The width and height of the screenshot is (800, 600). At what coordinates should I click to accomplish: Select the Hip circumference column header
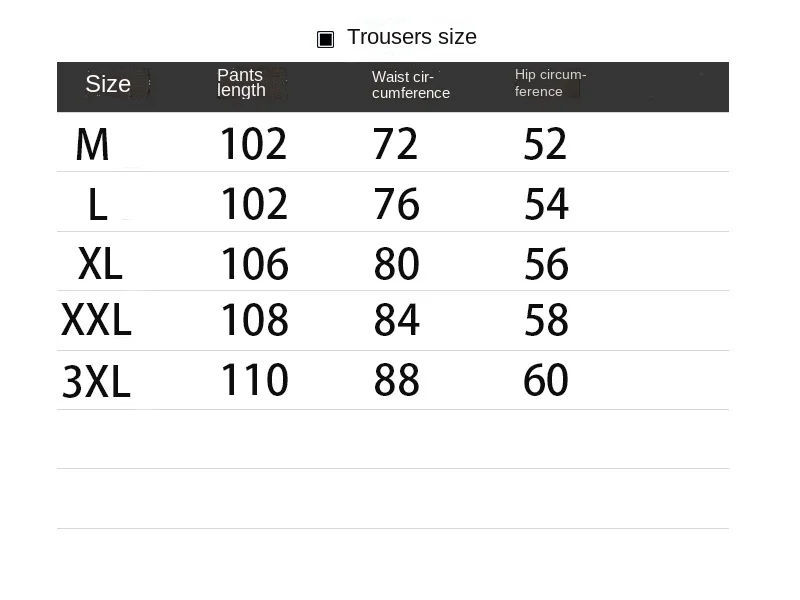coord(550,83)
